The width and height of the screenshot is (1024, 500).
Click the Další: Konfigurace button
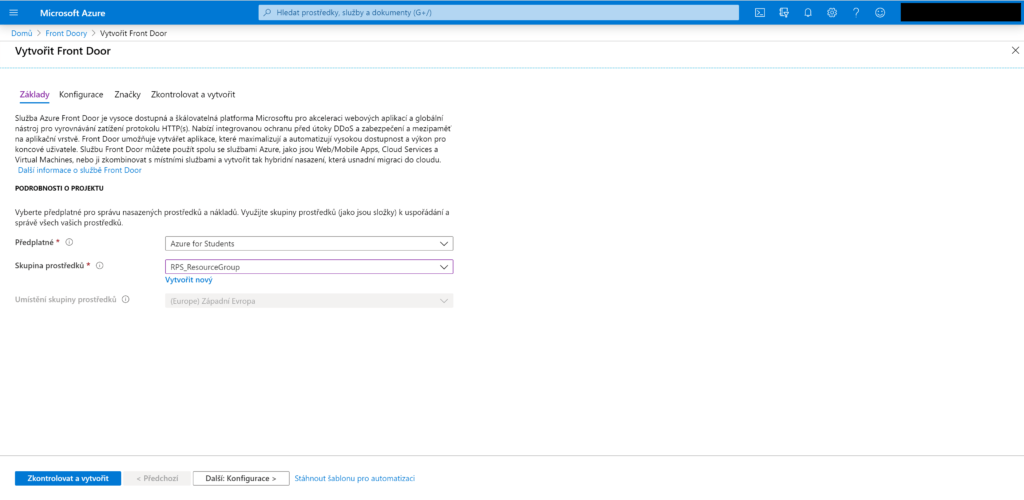(x=241, y=478)
